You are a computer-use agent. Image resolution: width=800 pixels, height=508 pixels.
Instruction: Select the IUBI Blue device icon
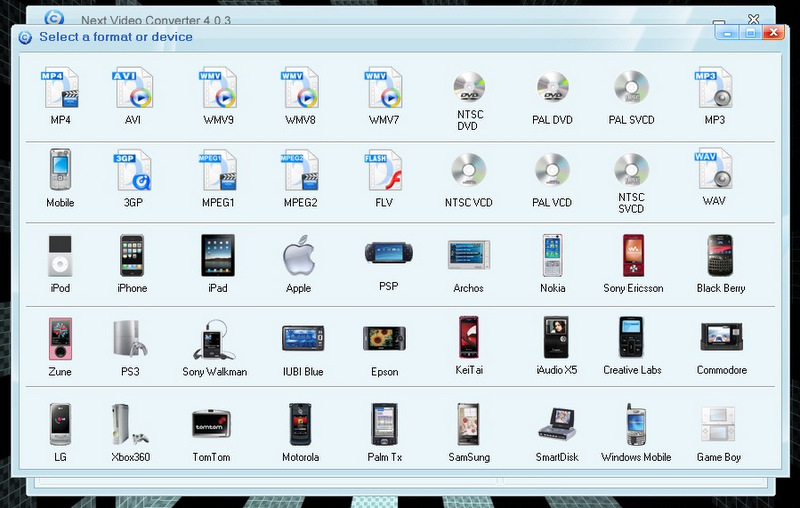pos(303,339)
